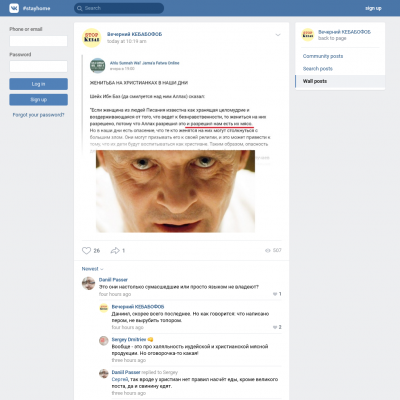This screenshot has width=400, height=400.
Task: Click the view count 507
Action: [277, 250]
